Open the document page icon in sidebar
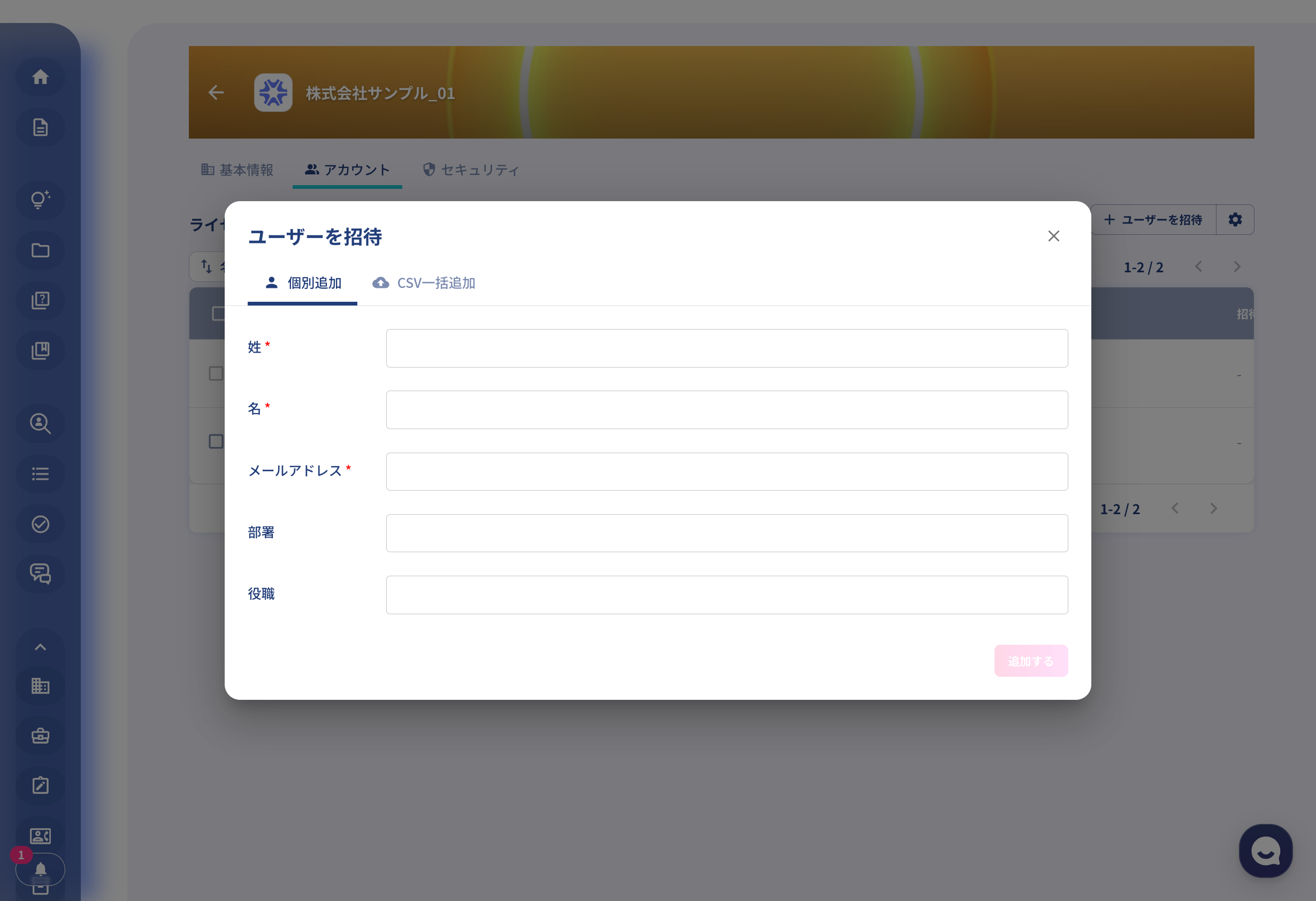Viewport: 1316px width, 901px height. point(40,127)
